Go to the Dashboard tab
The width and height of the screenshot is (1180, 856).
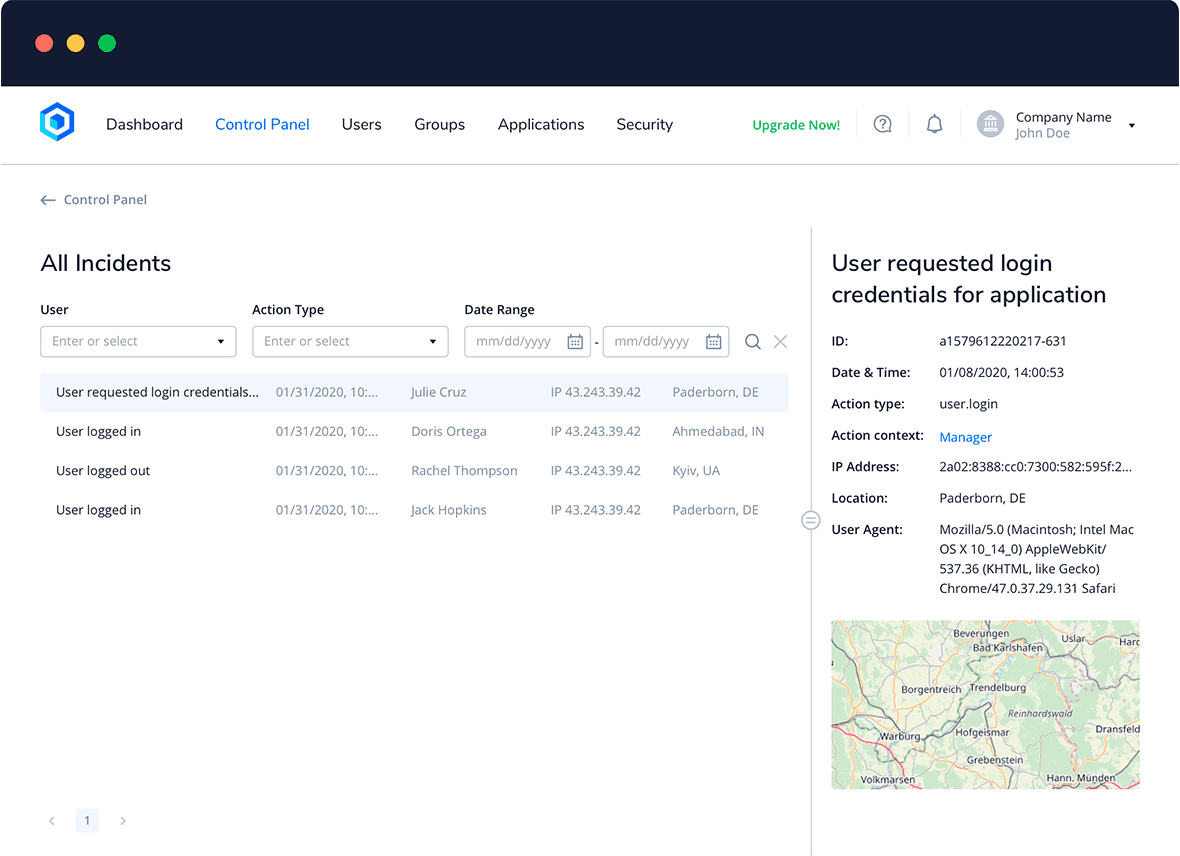(144, 124)
